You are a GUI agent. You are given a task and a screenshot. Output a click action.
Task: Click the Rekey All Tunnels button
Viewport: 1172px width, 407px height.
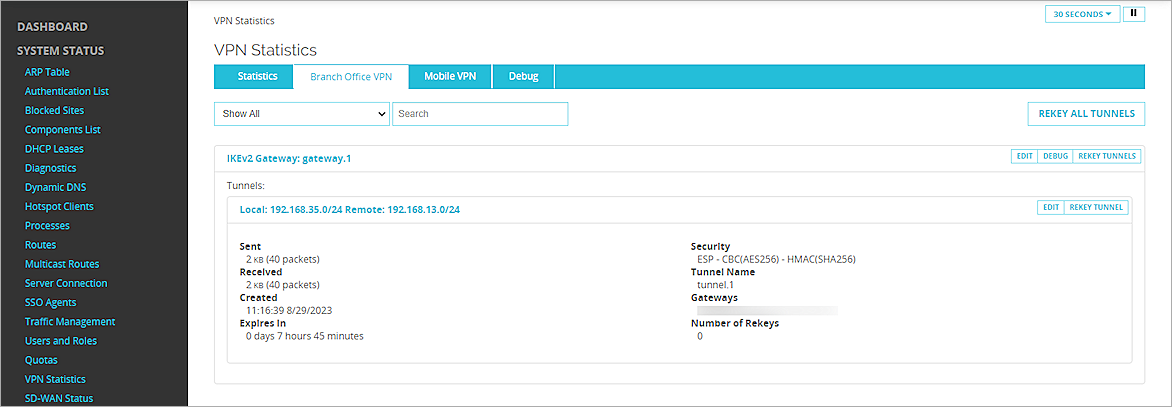[x=1085, y=114]
